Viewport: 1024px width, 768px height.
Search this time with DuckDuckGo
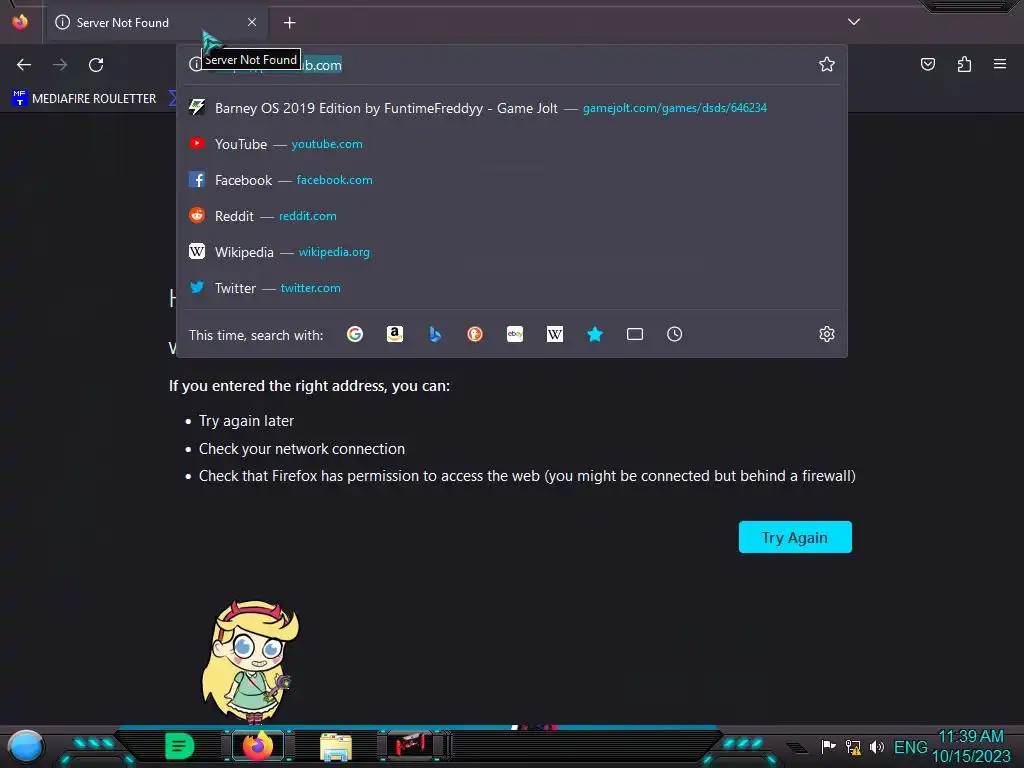(475, 334)
